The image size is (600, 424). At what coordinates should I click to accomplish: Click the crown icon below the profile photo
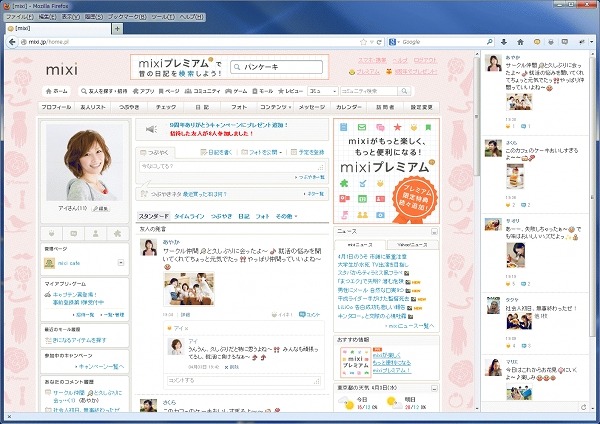[x=52, y=233]
